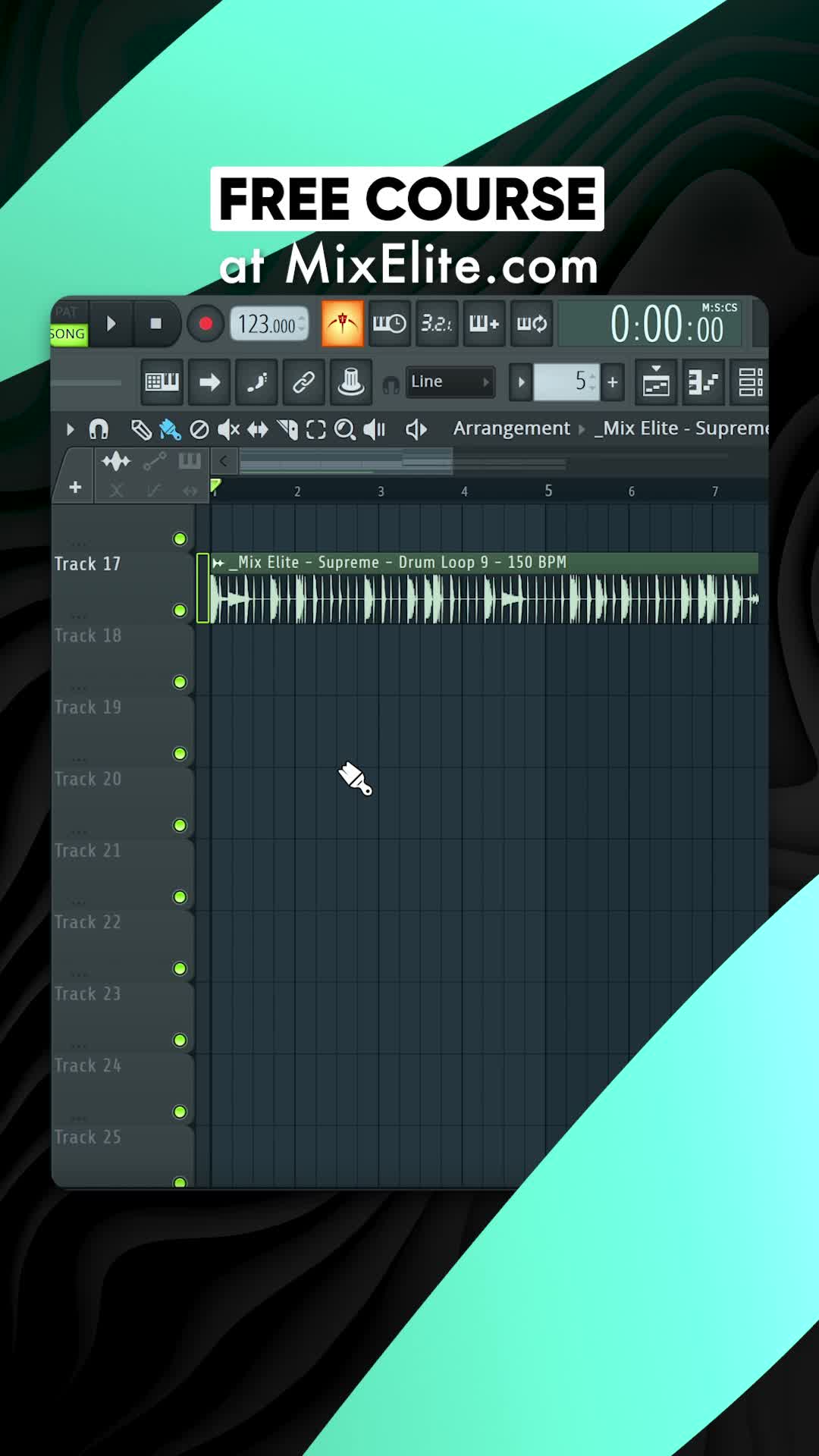Viewport: 819px width, 1456px height.
Task: Open the playlist options arrow menu
Action: 71,429
